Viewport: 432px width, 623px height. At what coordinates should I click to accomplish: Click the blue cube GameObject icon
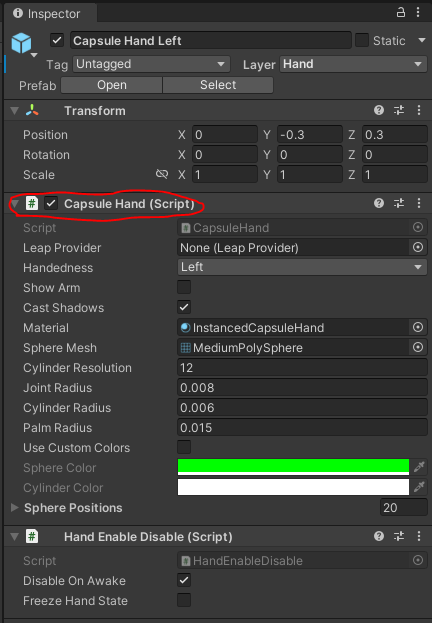click(21, 43)
